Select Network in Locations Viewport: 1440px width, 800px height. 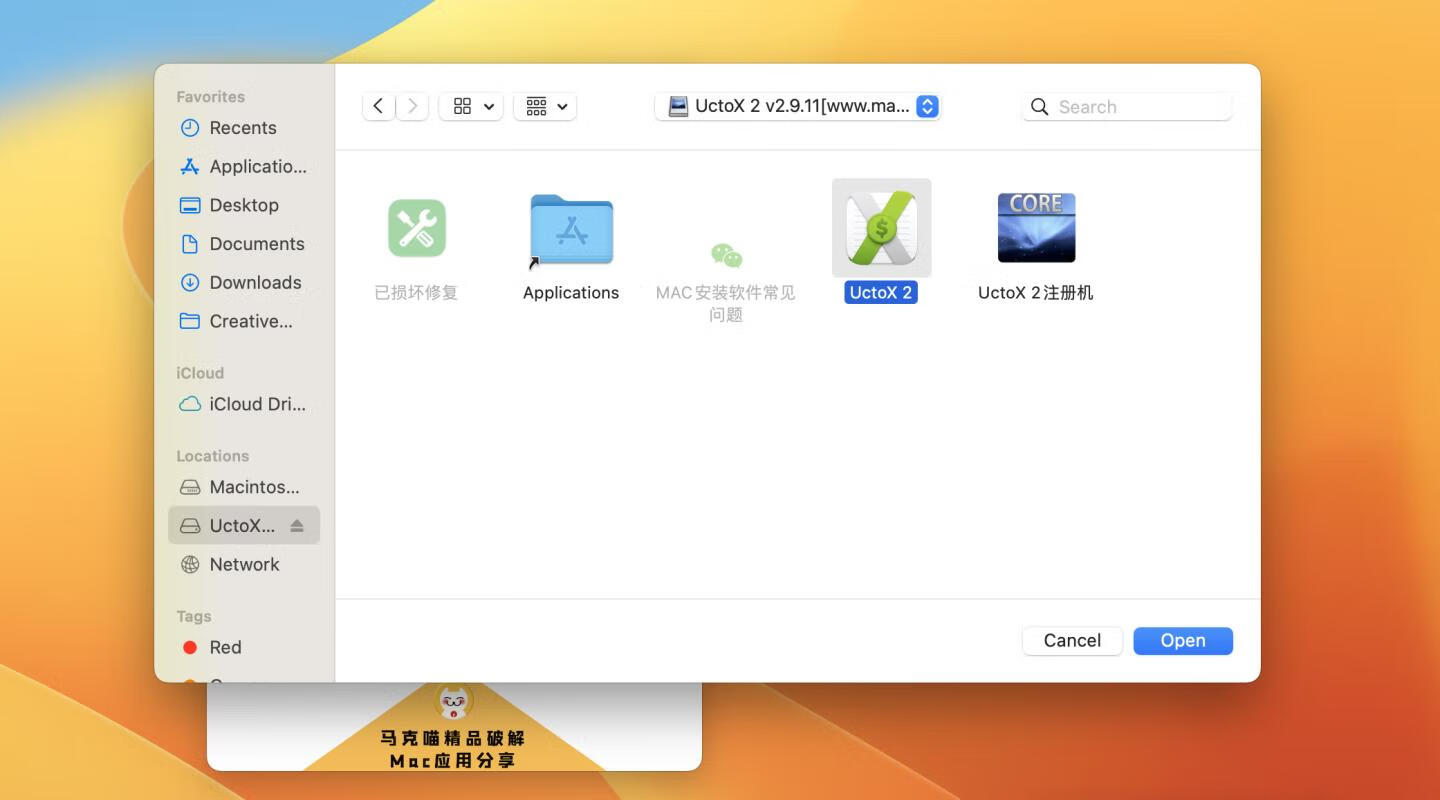(x=244, y=564)
